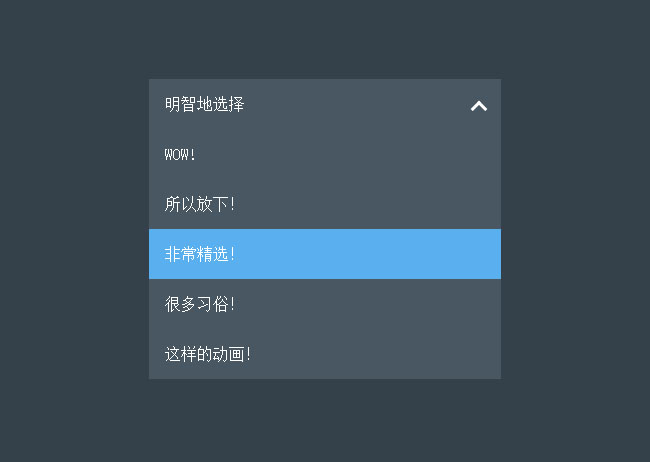Collapse the 明智地选择 dropdown list
The width and height of the screenshot is (650, 462).
tap(479, 105)
